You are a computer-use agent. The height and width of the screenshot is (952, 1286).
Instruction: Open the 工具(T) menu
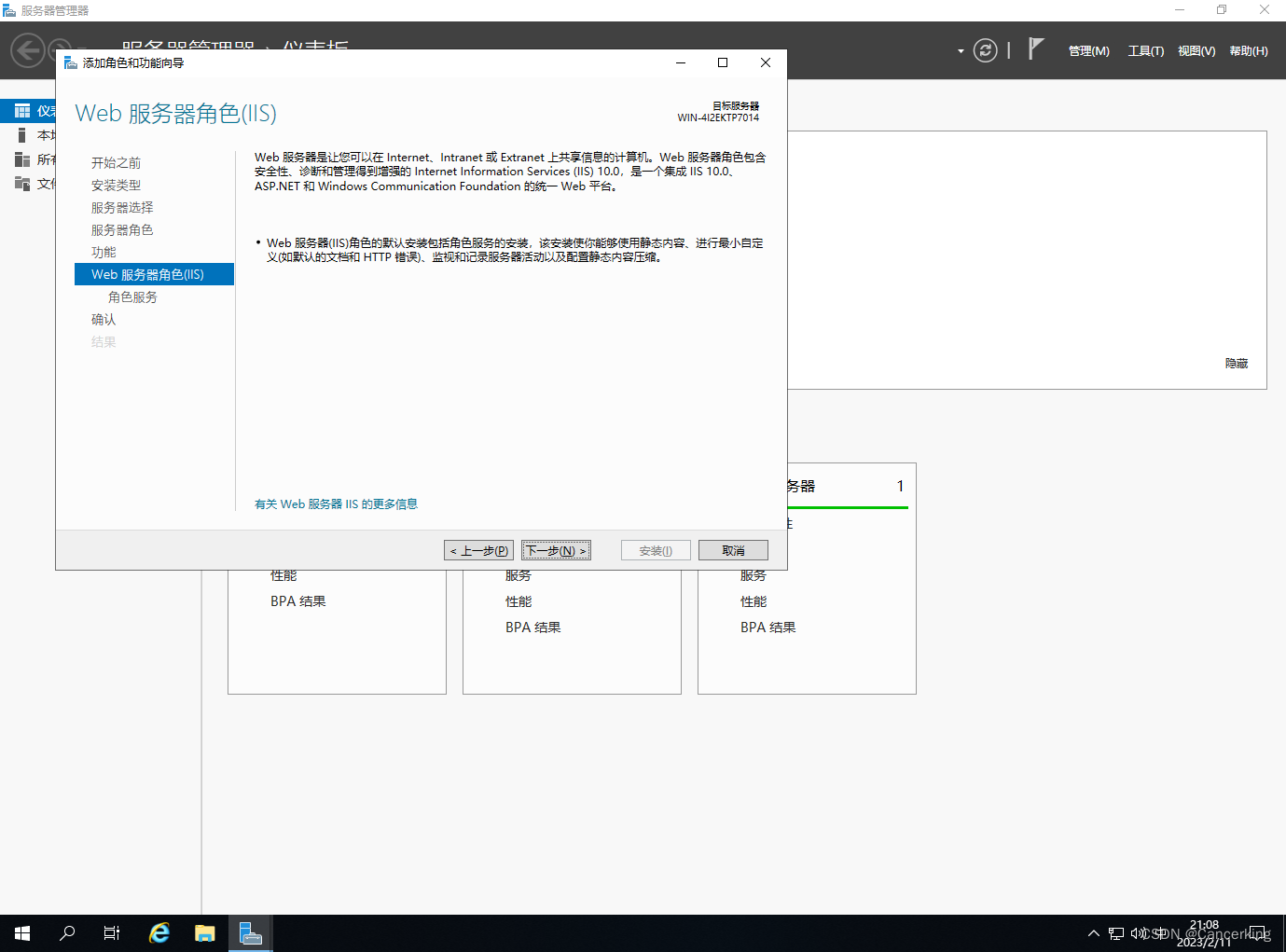pyautogui.click(x=1145, y=51)
